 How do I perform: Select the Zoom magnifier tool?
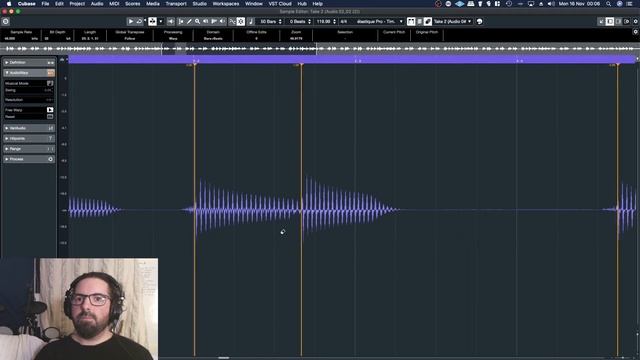[x=197, y=21]
